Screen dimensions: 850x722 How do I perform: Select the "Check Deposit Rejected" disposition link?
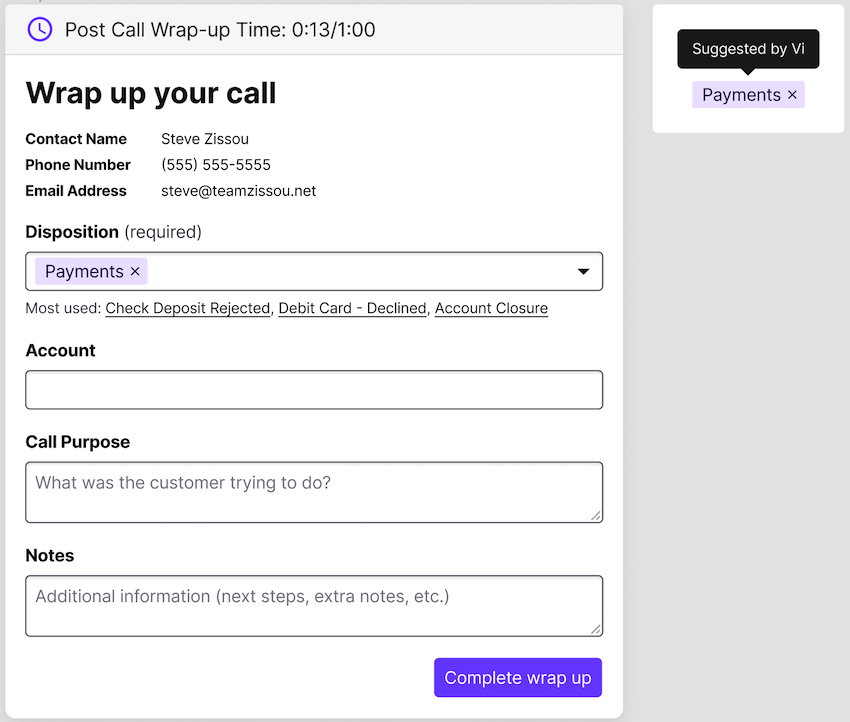point(187,308)
